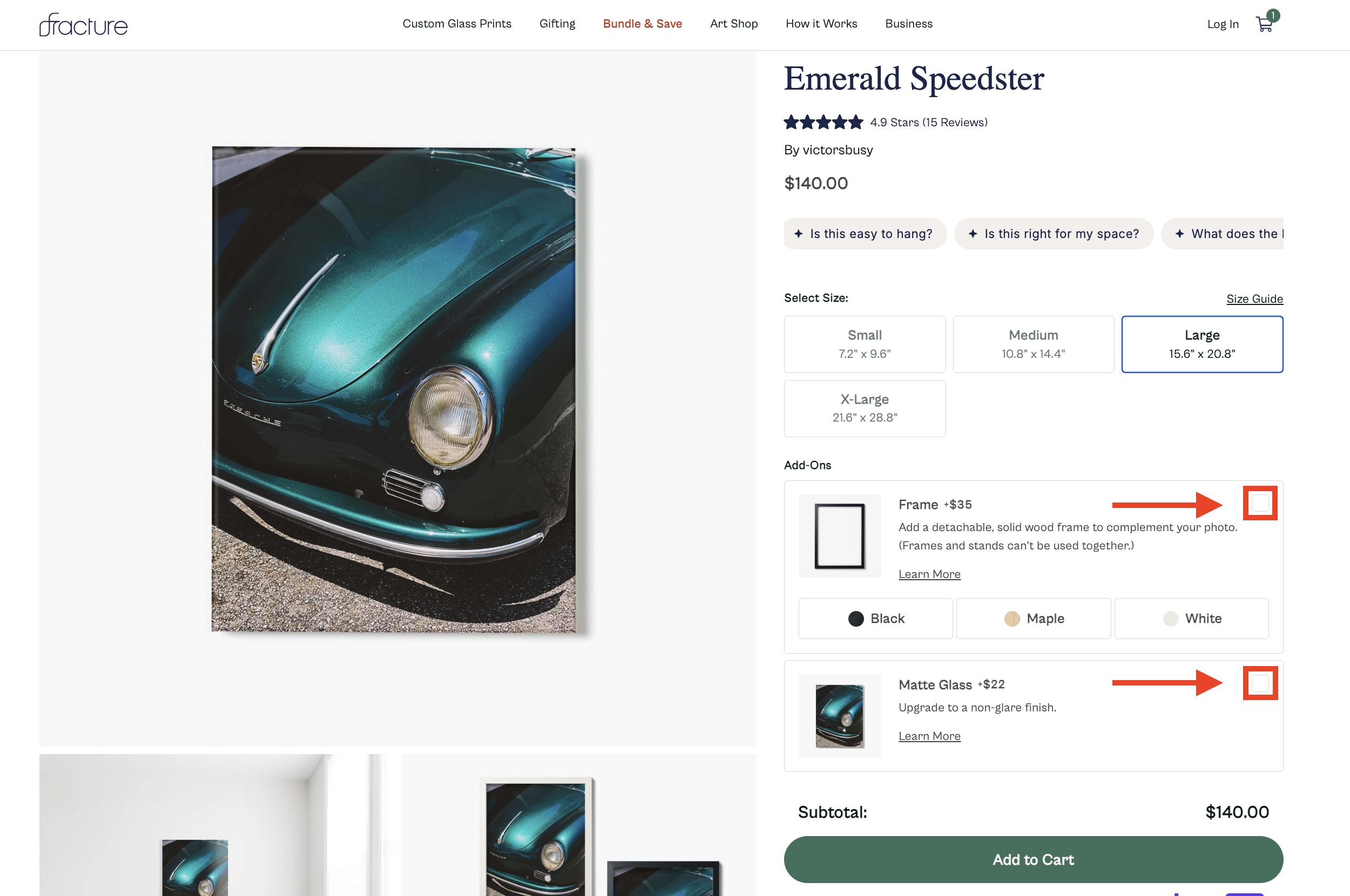Open Learn More under Frame
The width and height of the screenshot is (1350, 896).
[929, 574]
